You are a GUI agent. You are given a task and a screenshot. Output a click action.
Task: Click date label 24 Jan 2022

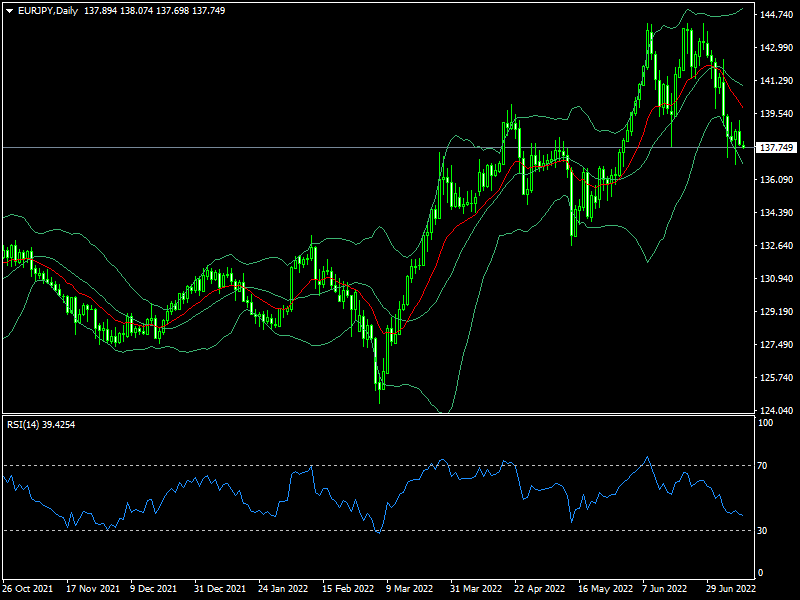click(283, 588)
